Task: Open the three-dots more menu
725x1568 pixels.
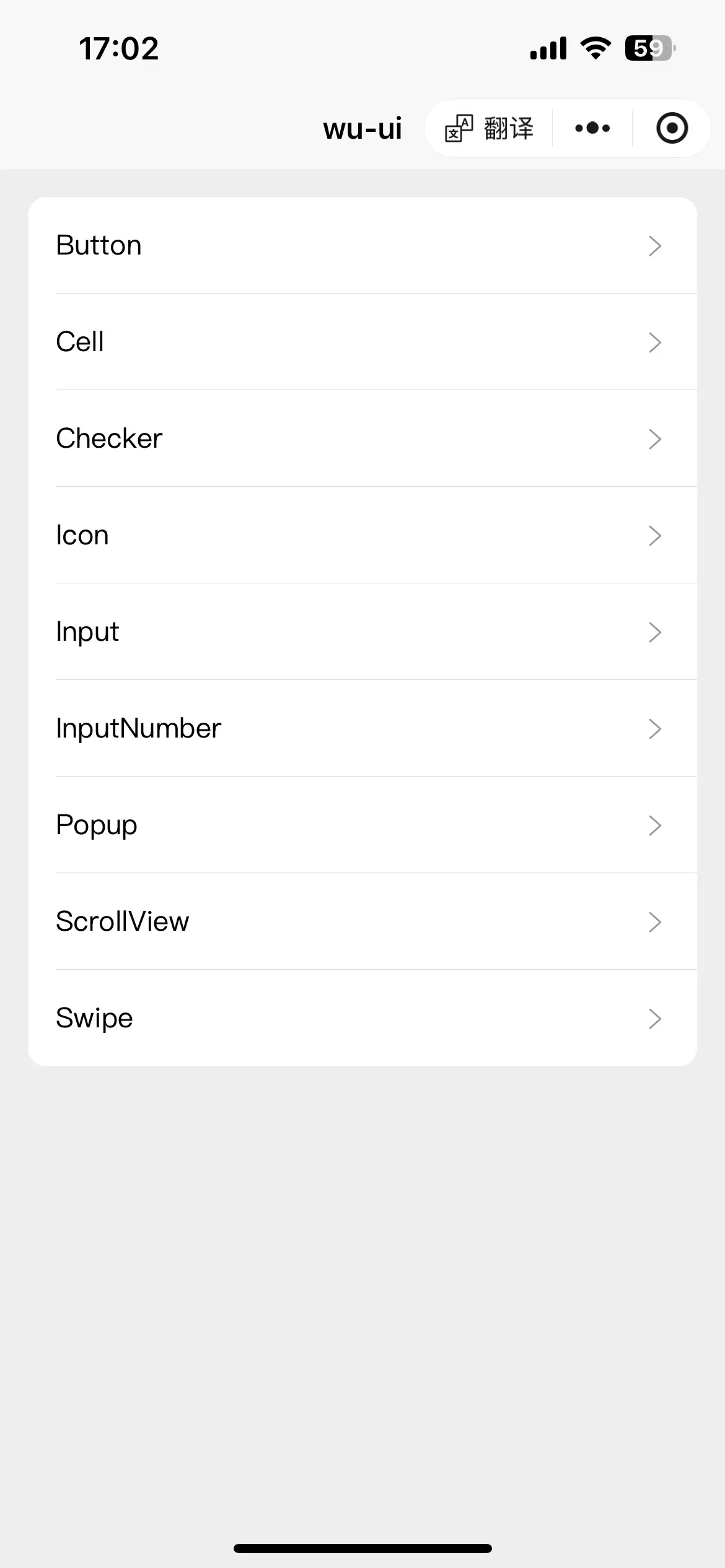Action: 592,128
